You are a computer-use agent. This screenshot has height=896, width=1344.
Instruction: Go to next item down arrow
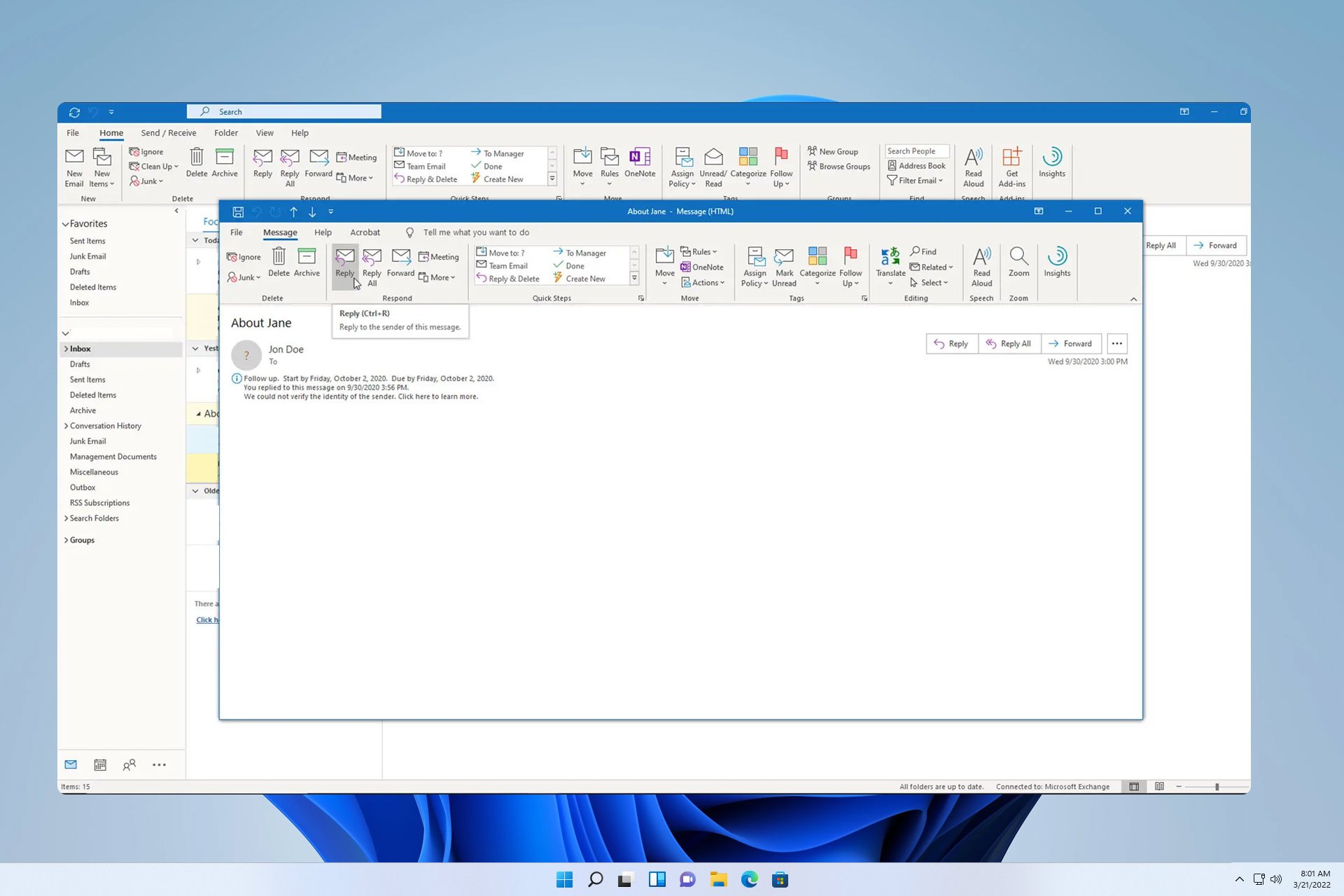pyautogui.click(x=312, y=211)
